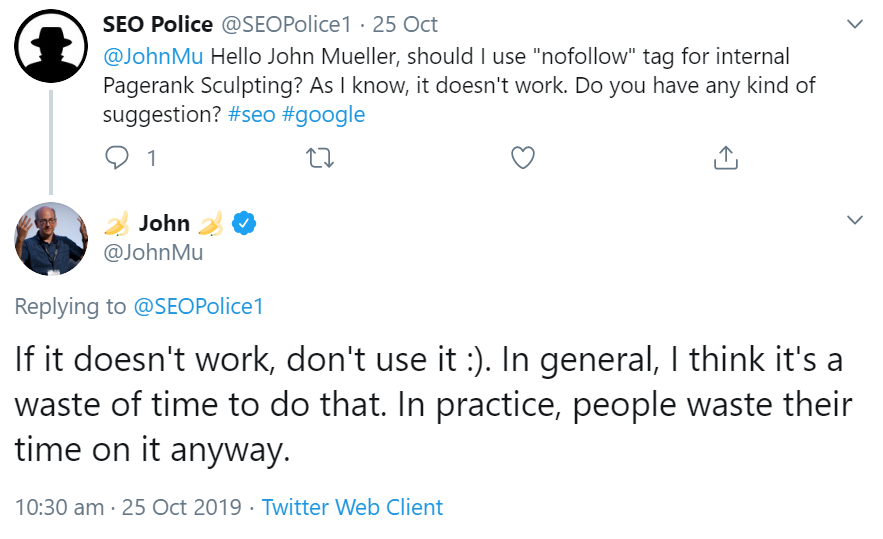Screen dimensions: 883x539
Task: Open the #seo hashtag
Action: (x=252, y=114)
